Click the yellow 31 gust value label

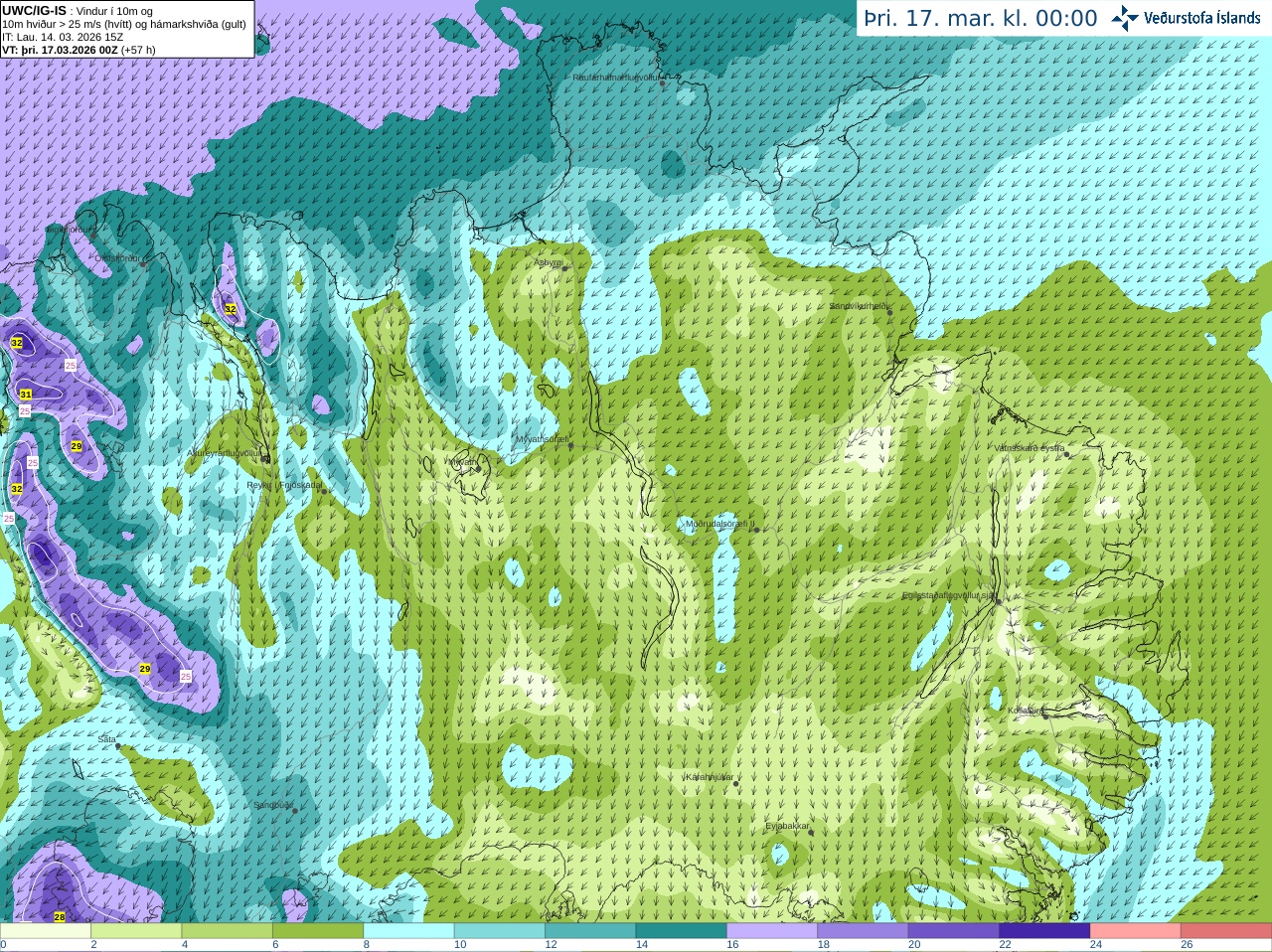(26, 395)
